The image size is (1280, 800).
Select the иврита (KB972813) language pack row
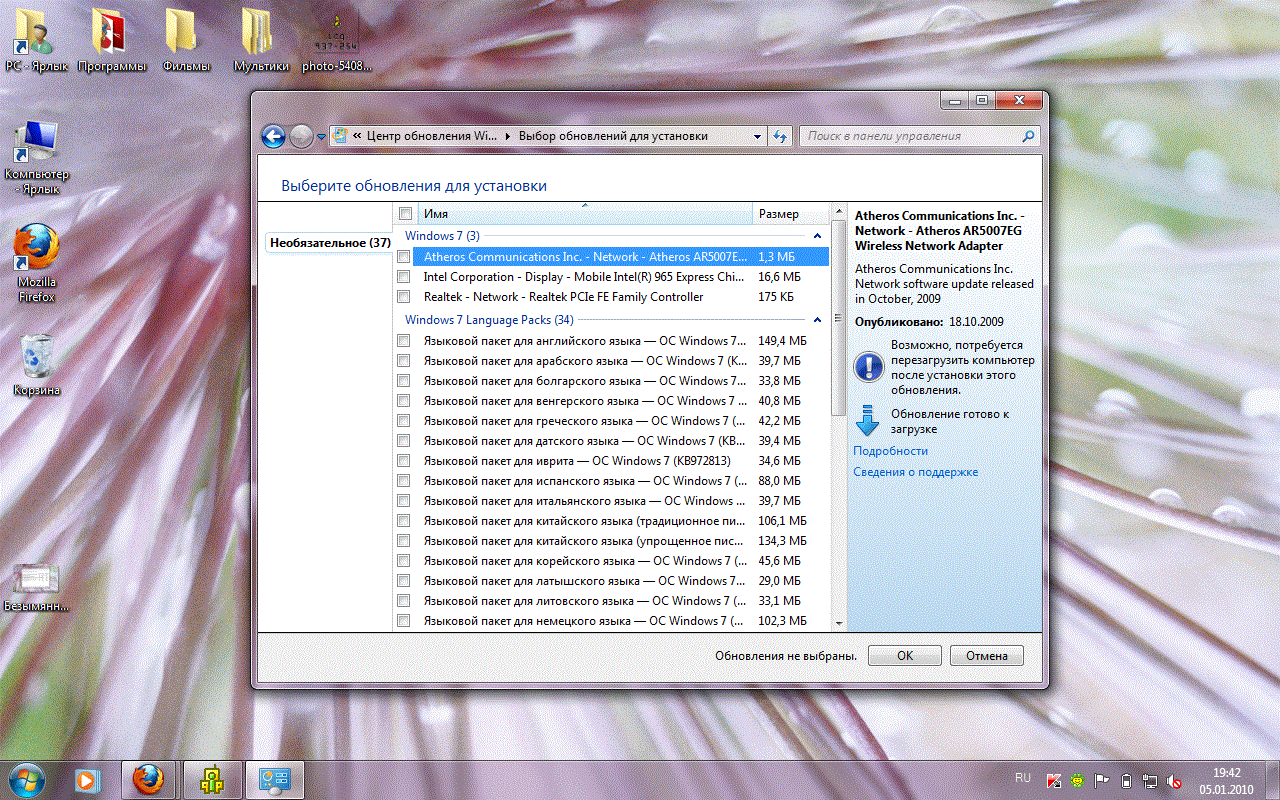[611, 461]
